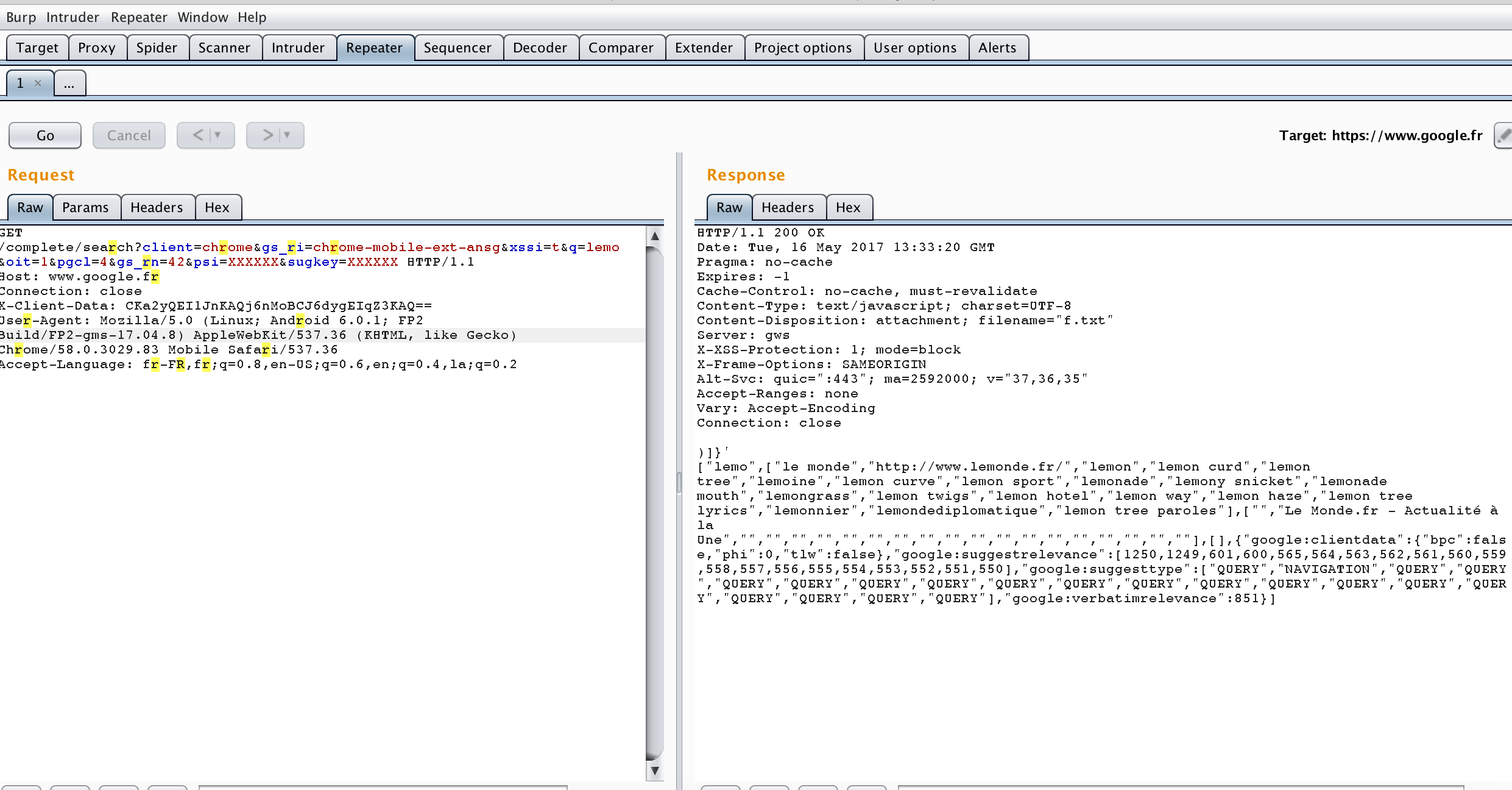Switch to the Spider tab
The width and height of the screenshot is (1512, 790).
(157, 48)
